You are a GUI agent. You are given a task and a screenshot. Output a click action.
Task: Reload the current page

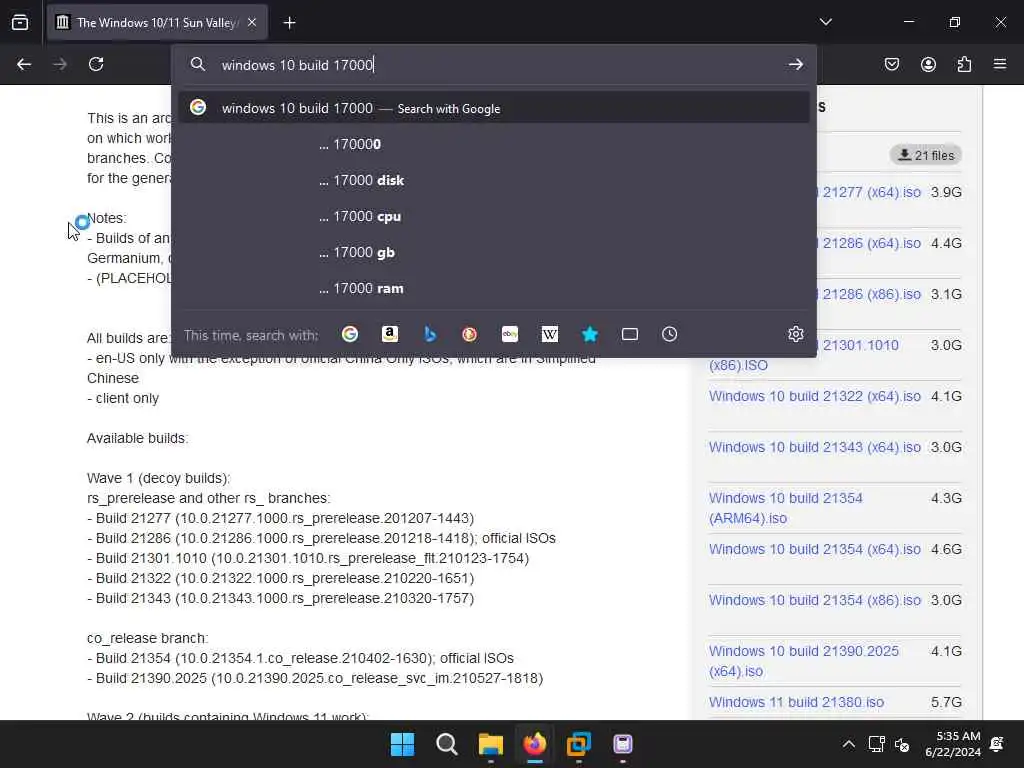pyautogui.click(x=96, y=64)
